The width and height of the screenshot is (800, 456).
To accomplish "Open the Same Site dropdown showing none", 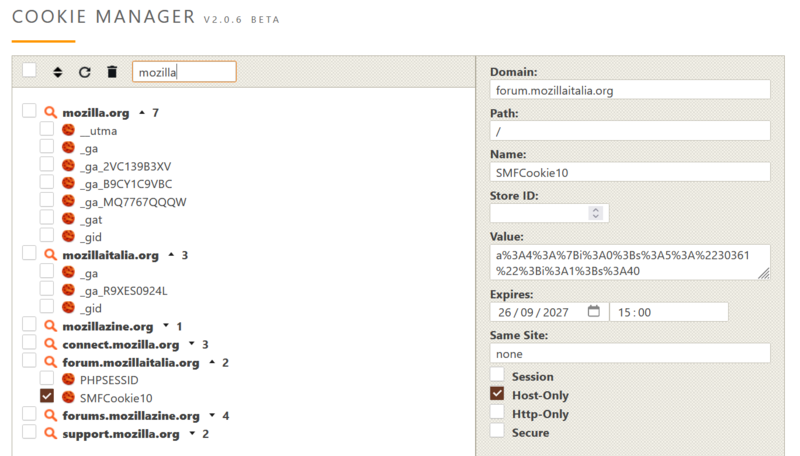I will pos(630,353).
